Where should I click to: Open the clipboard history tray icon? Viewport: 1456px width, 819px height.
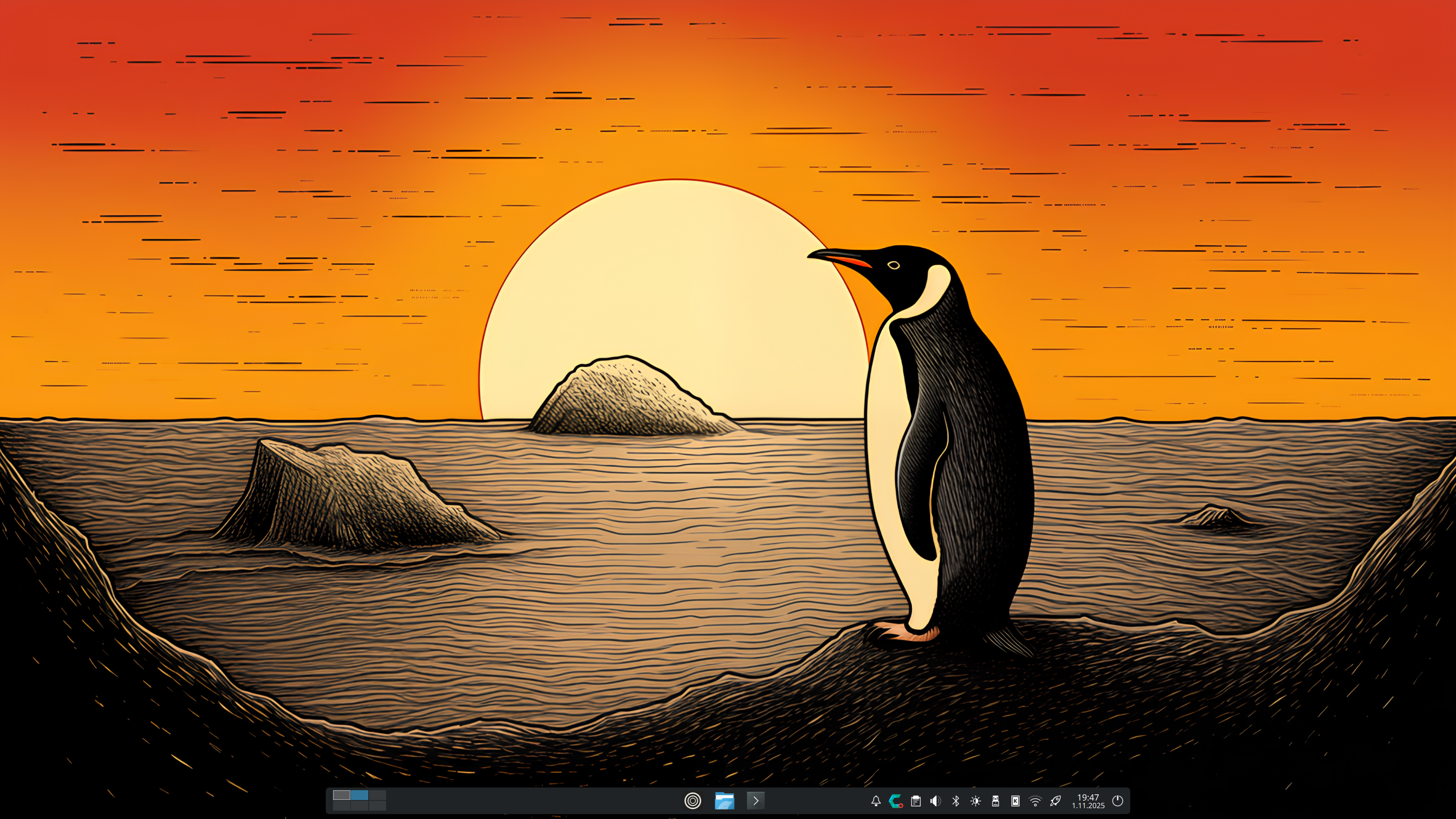pos(916,801)
